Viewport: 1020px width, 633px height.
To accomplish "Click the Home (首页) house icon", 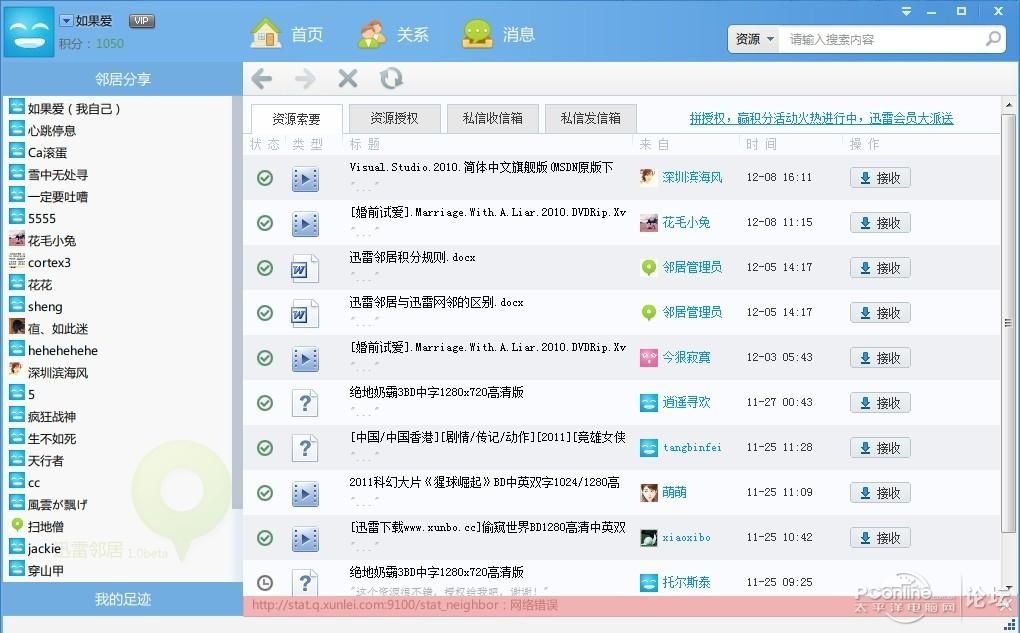I will tap(265, 34).
